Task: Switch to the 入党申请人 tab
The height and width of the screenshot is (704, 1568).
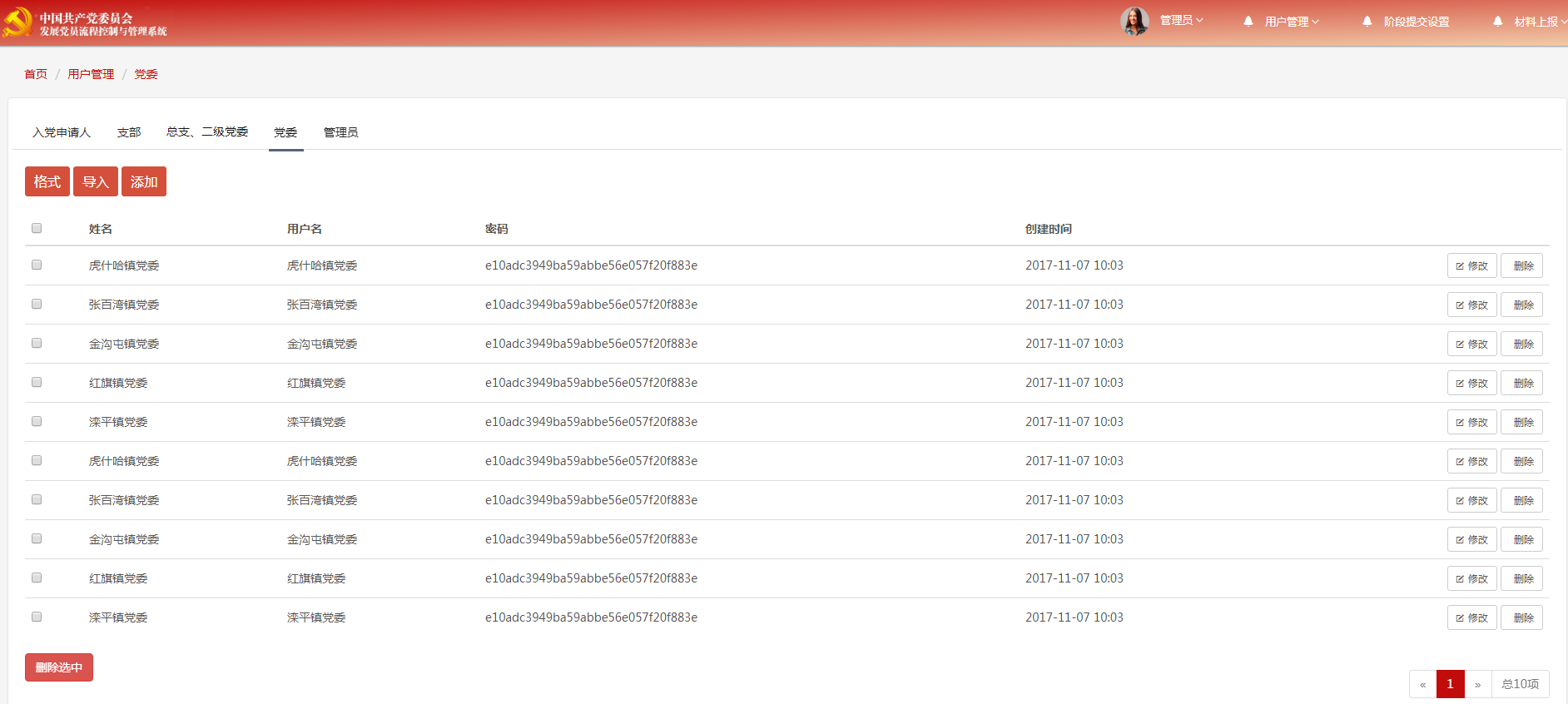Action: point(62,132)
